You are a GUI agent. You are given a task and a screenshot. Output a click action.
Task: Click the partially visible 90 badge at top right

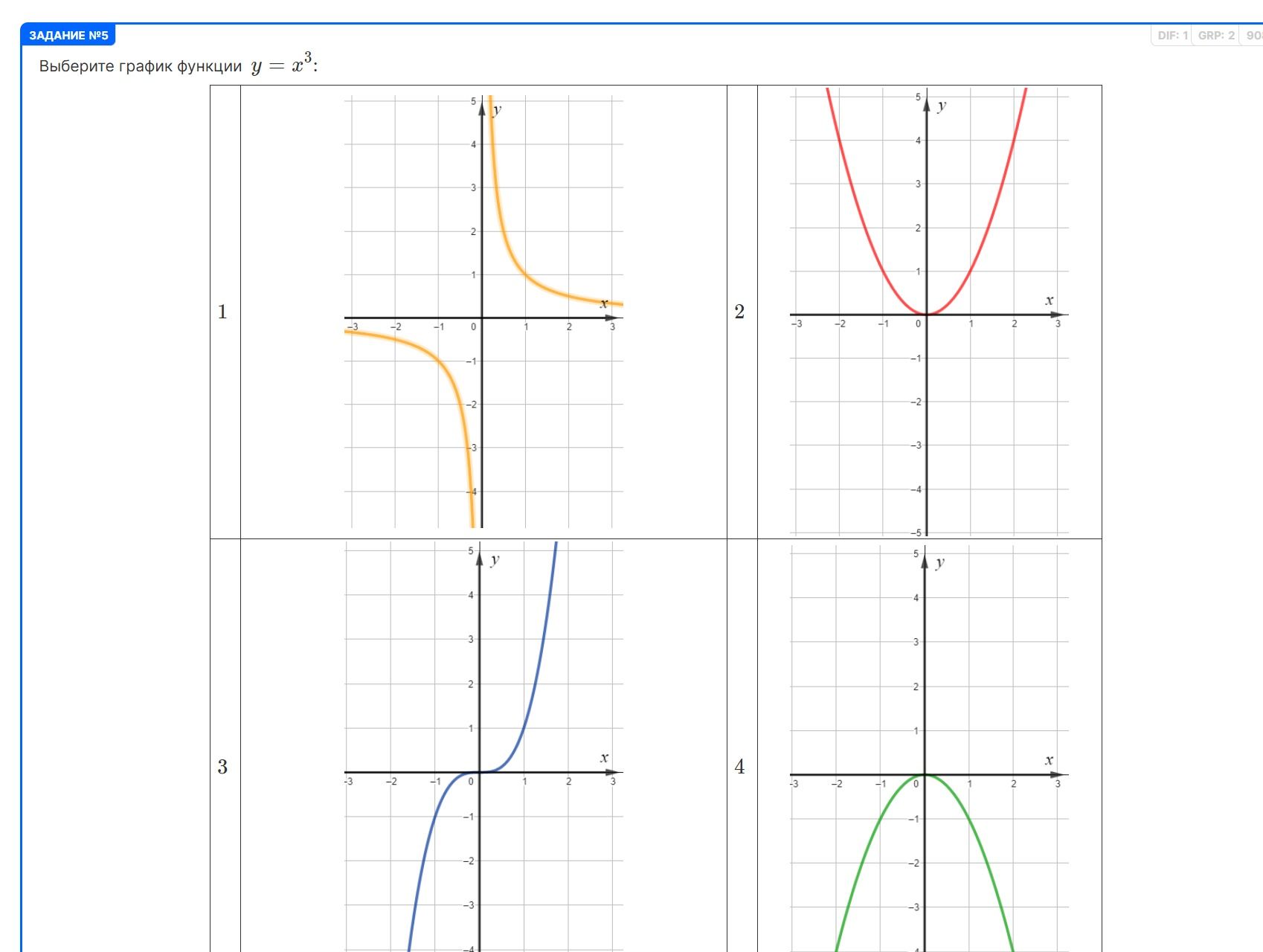point(1254,35)
